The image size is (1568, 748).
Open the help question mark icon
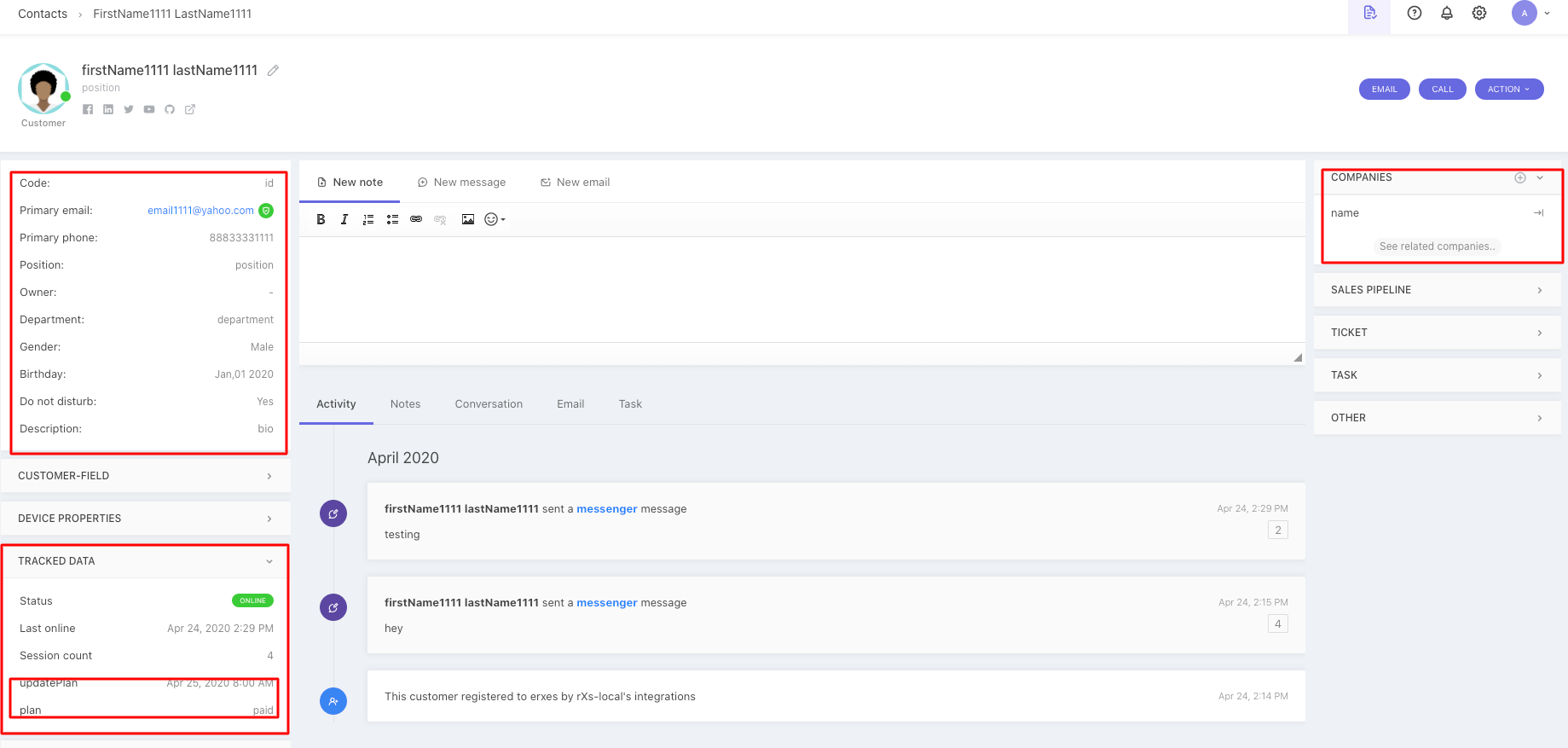(x=1415, y=13)
